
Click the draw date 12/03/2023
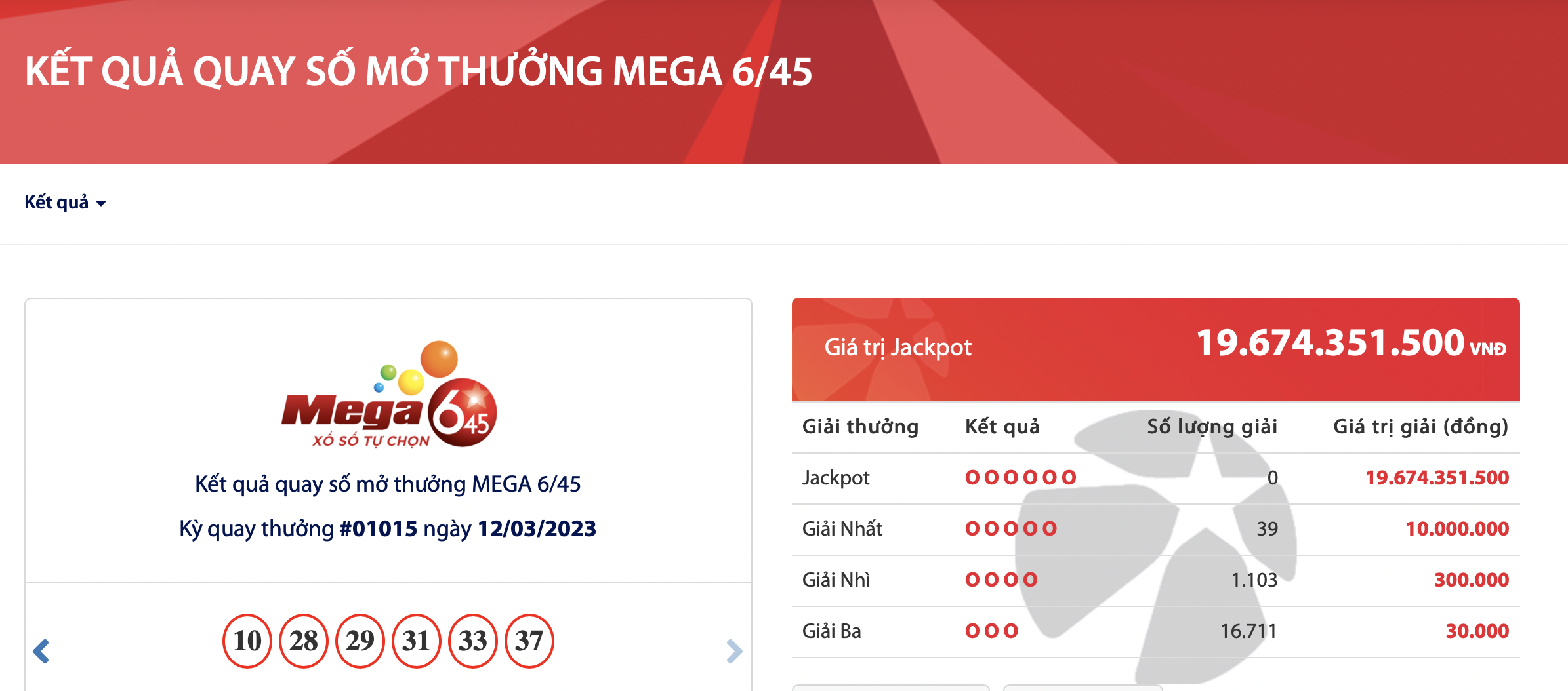click(x=537, y=528)
